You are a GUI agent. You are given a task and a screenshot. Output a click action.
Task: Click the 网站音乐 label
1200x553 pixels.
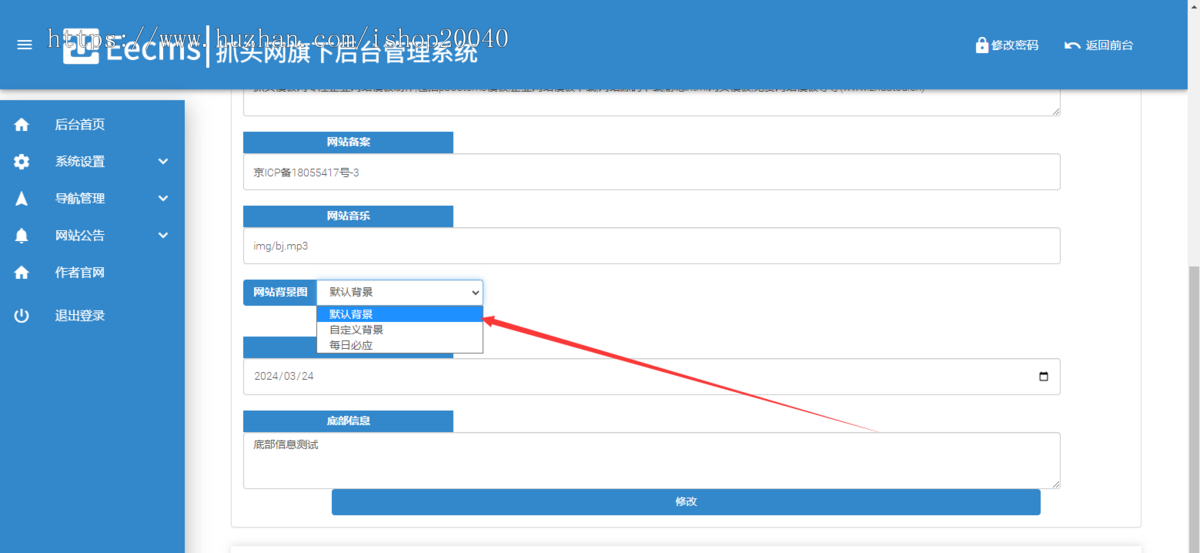(348, 216)
